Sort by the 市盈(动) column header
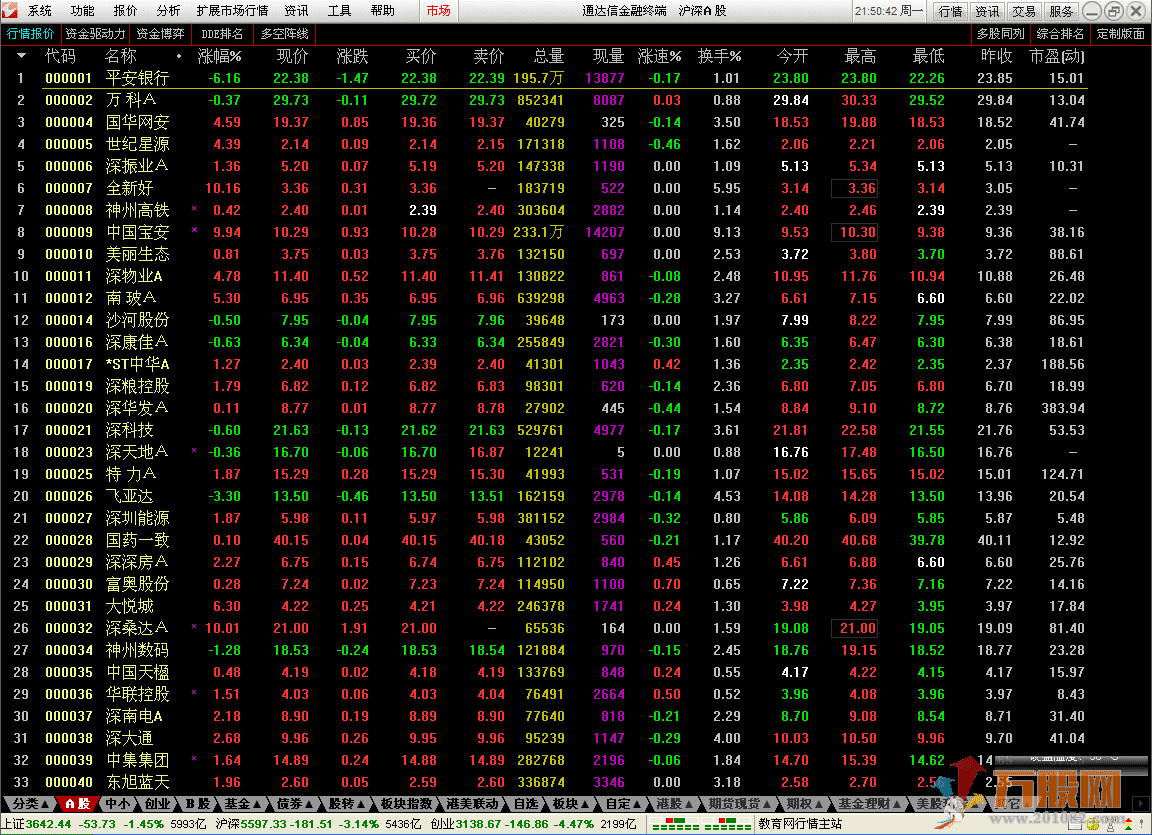Screen dimensions: 1152x835 coord(1057,56)
